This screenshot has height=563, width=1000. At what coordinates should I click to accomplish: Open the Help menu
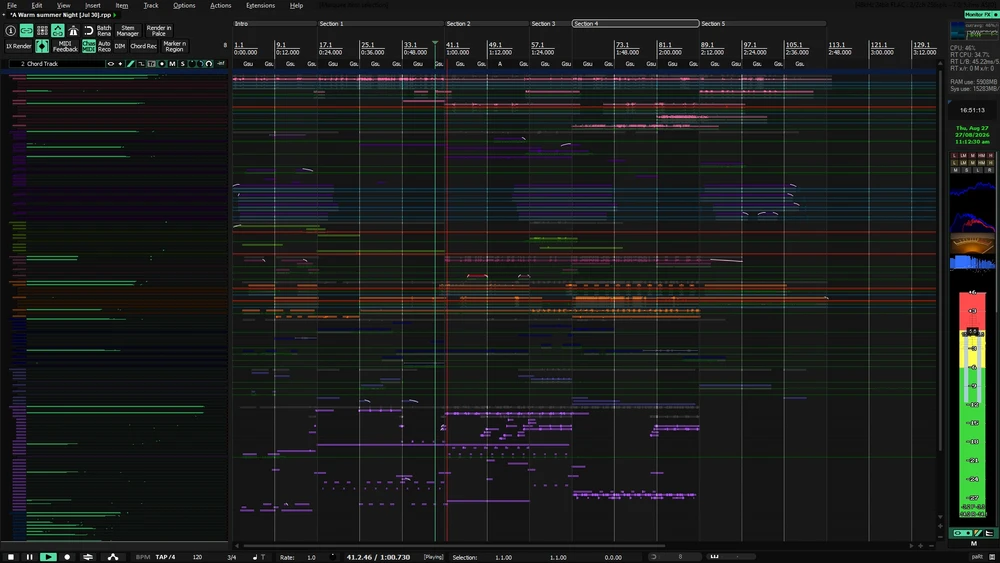click(297, 5)
